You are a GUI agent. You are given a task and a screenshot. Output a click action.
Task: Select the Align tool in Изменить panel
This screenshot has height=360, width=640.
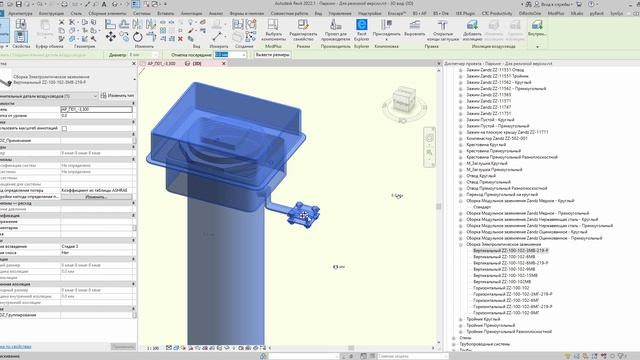coord(110,24)
